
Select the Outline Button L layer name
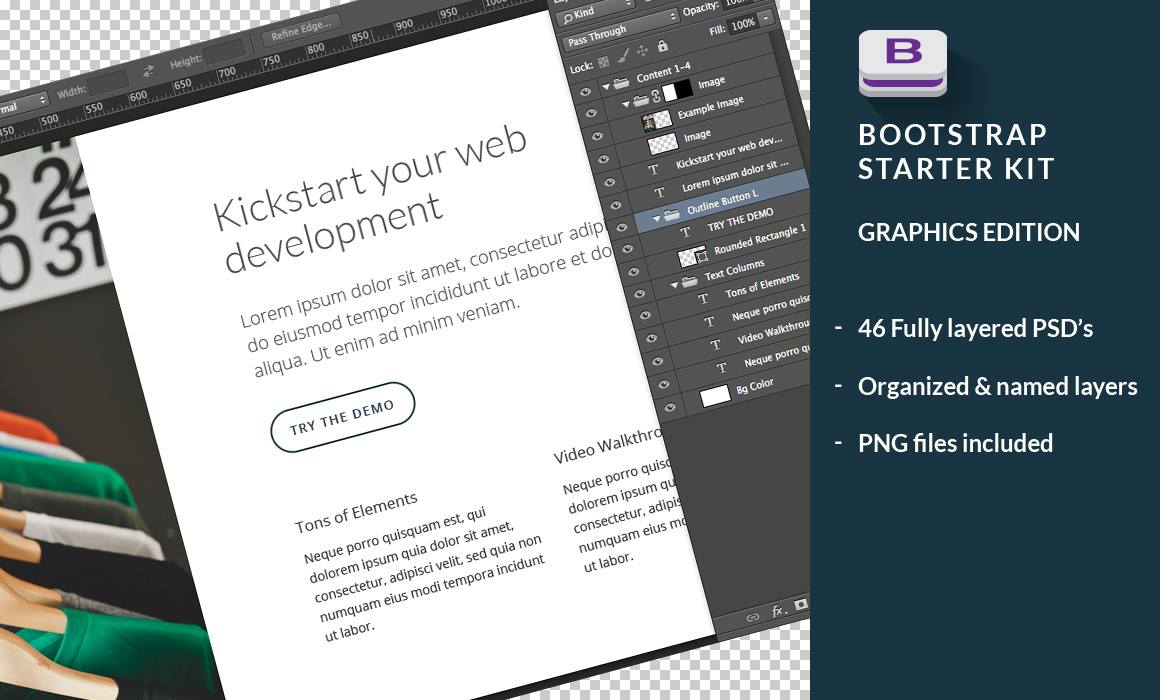pos(723,202)
